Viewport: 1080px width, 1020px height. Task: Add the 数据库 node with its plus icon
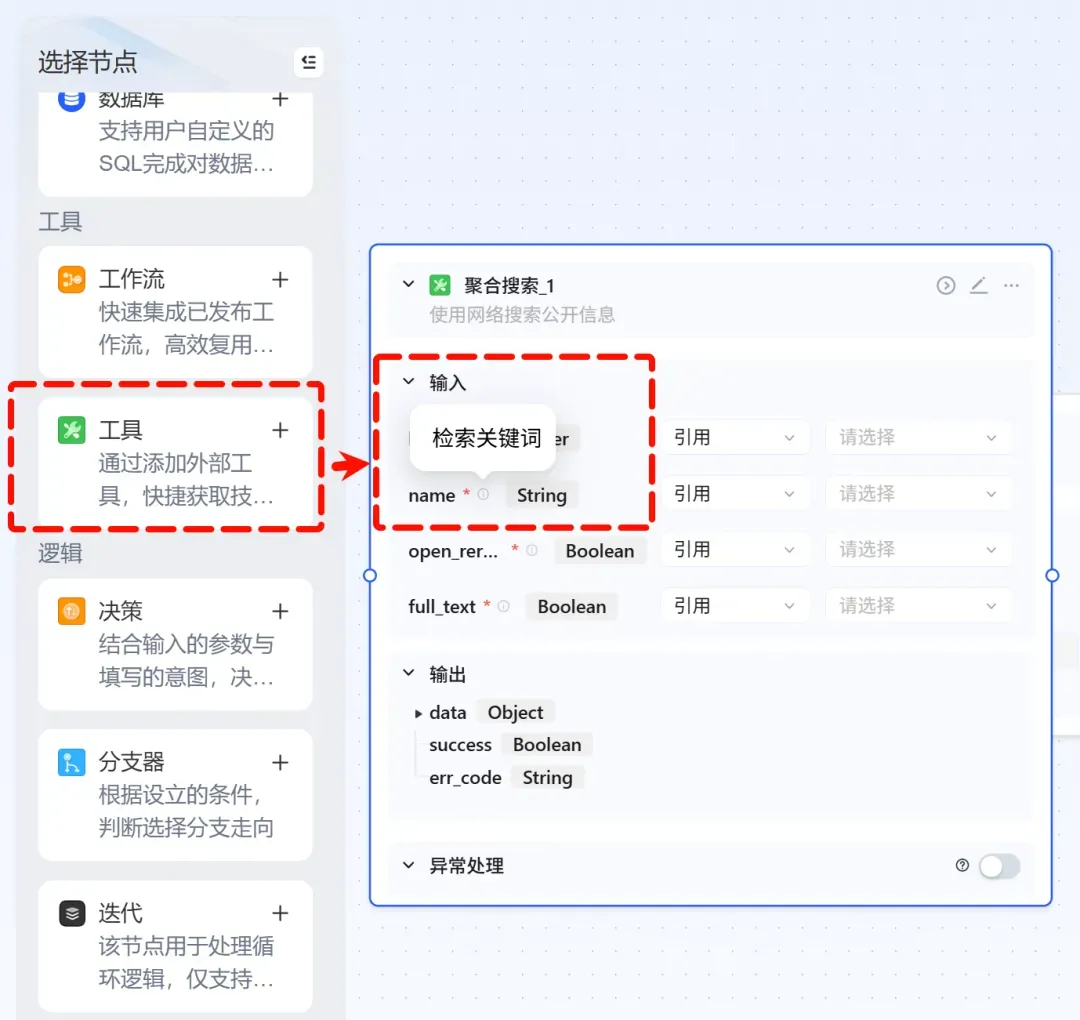coord(280,99)
